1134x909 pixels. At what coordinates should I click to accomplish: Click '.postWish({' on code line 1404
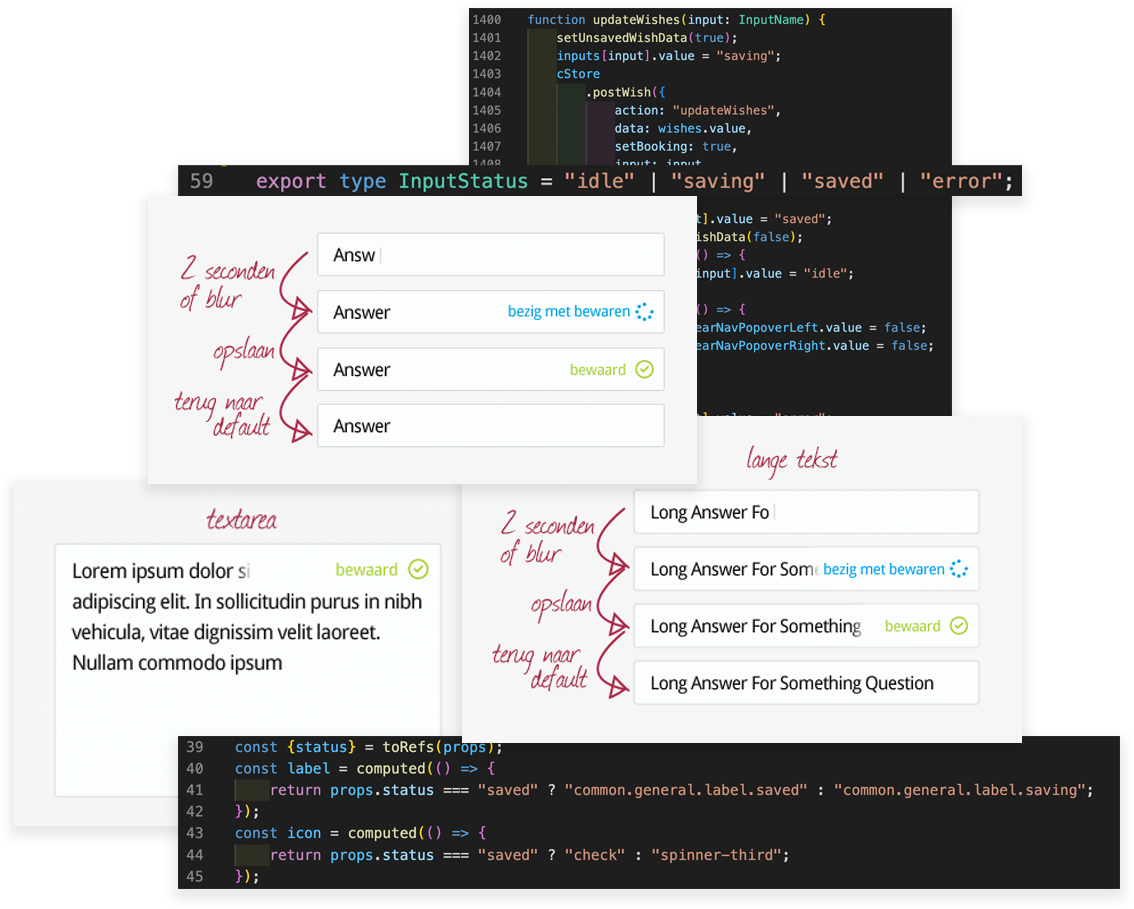pyautogui.click(x=625, y=92)
